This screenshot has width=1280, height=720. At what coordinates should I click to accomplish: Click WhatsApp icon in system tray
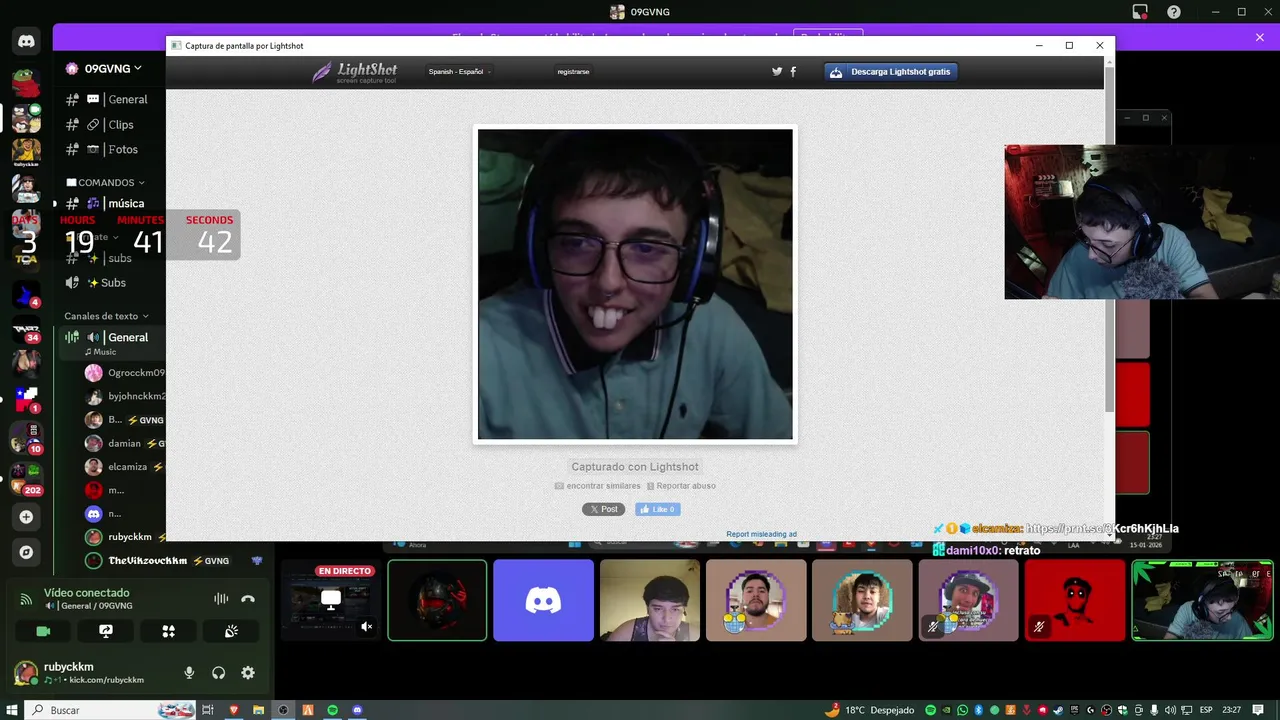pyautogui.click(x=962, y=710)
